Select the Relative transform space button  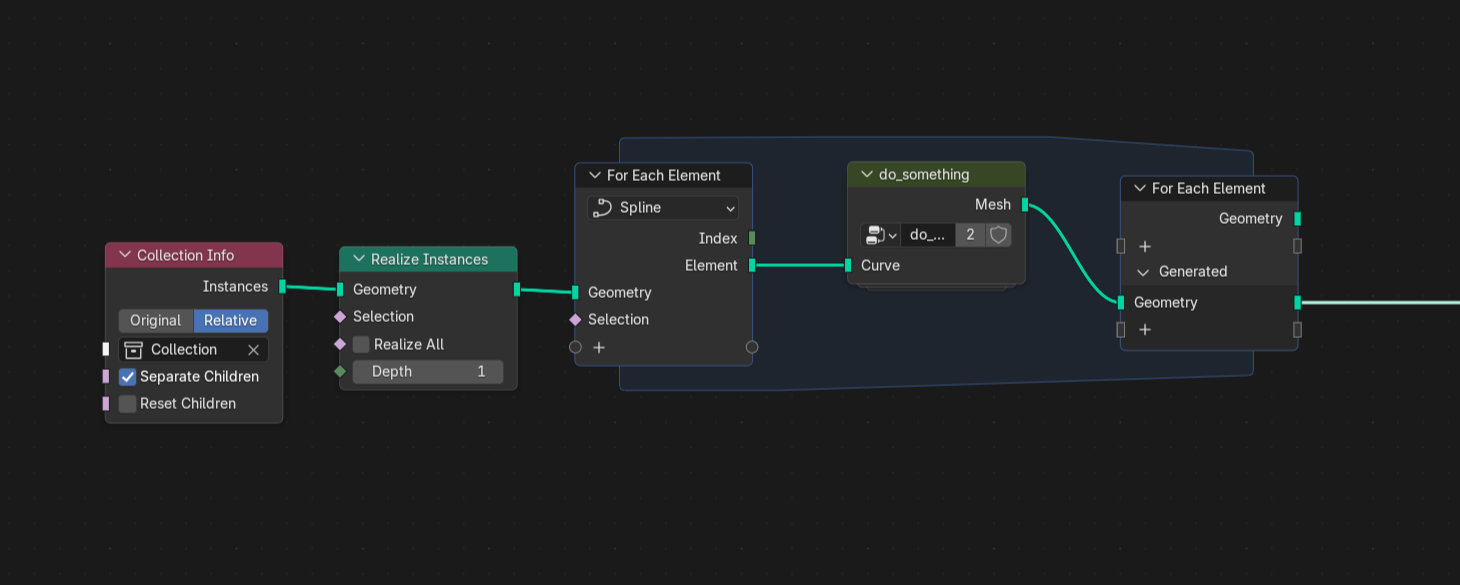coord(231,321)
